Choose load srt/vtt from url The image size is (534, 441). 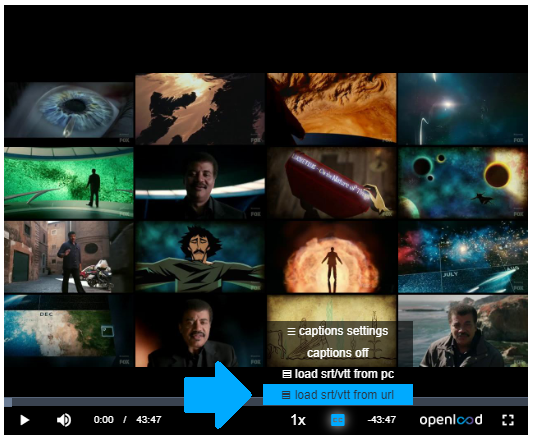[338, 395]
